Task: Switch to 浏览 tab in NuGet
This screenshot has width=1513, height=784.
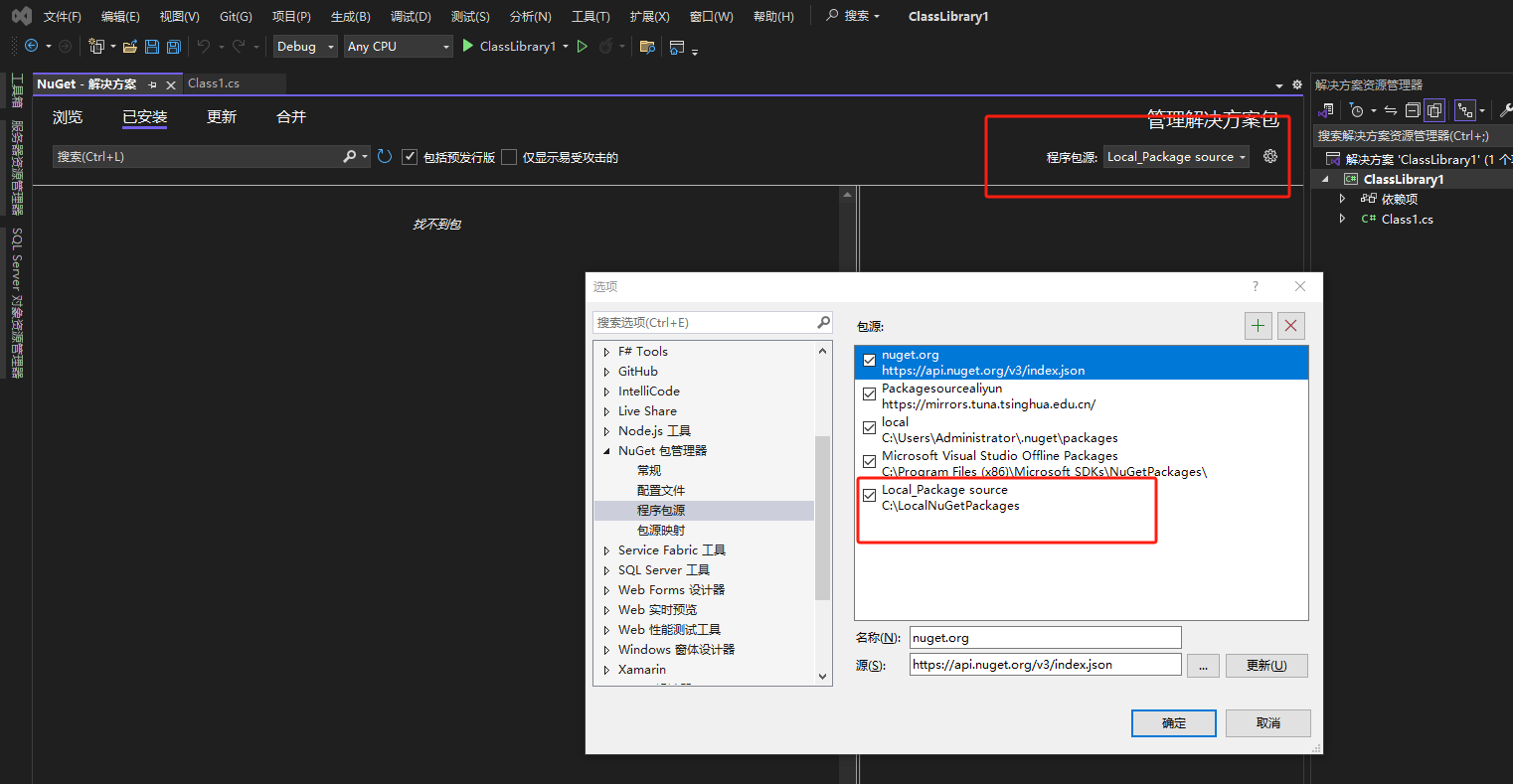Action: [x=68, y=117]
